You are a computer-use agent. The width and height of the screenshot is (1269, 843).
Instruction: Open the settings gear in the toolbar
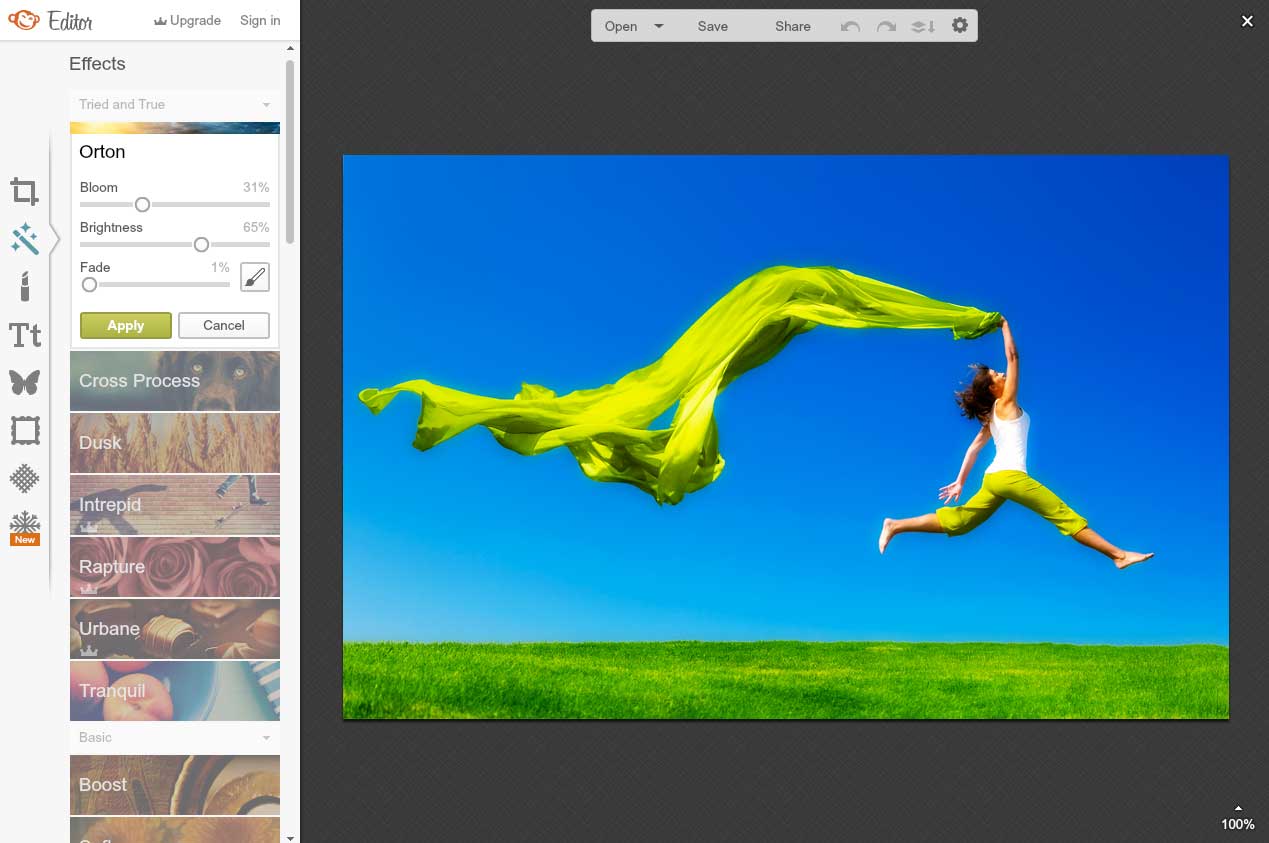click(x=960, y=26)
